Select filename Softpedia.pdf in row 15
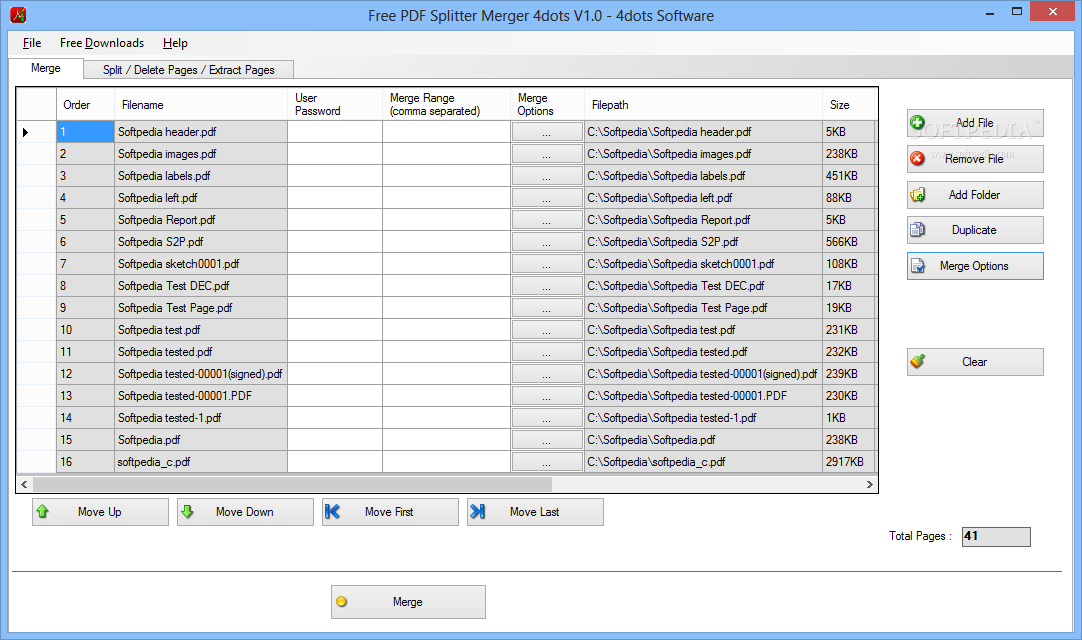This screenshot has height=640, width=1082. 201,440
